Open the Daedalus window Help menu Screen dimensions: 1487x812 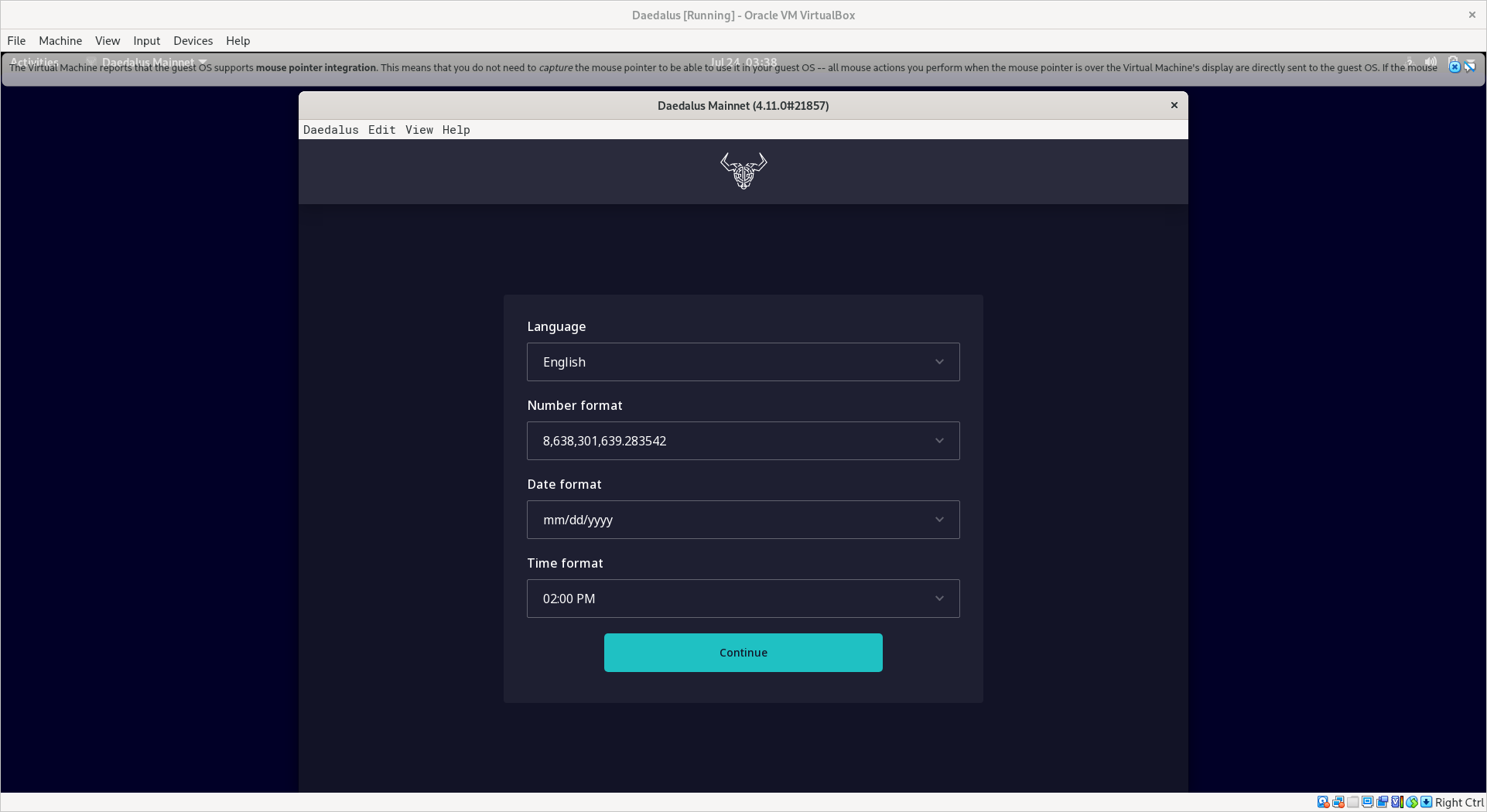tap(456, 130)
